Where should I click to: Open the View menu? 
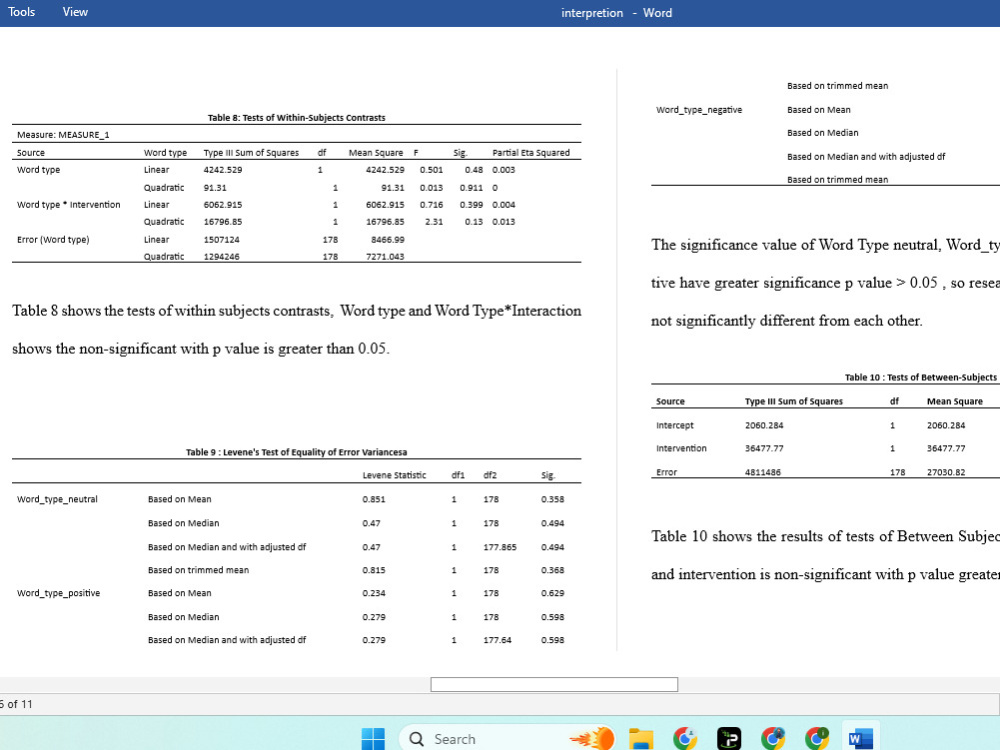click(x=74, y=11)
